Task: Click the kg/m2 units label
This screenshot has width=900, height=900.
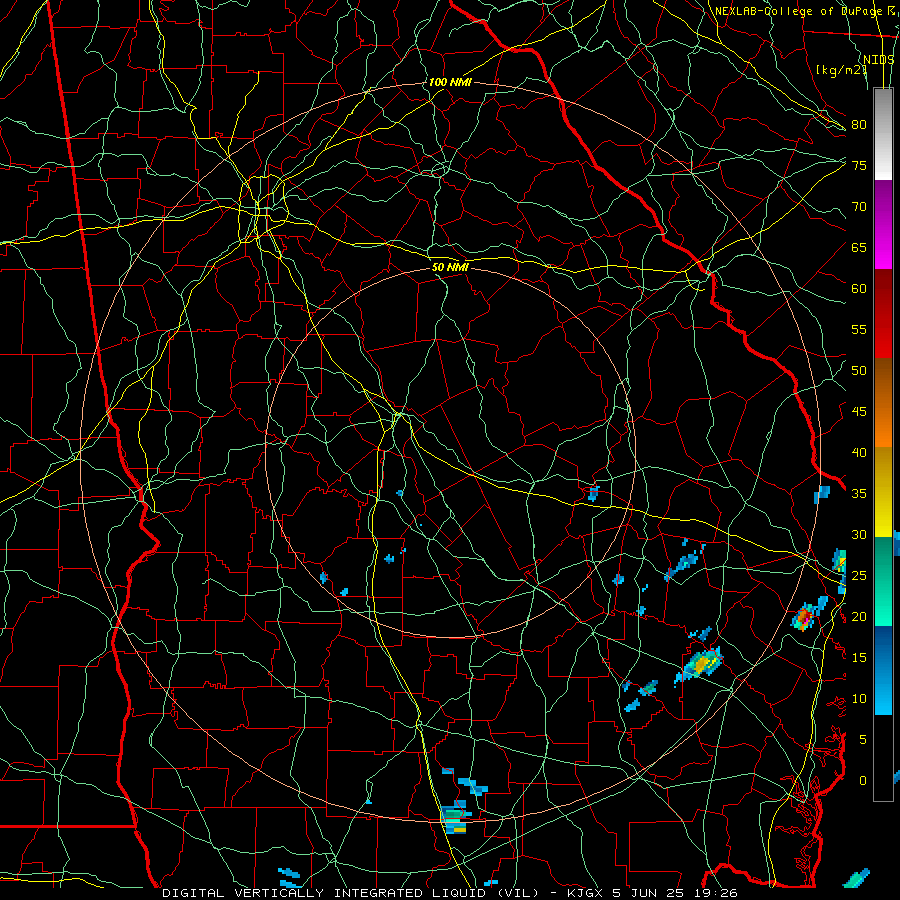Action: click(841, 70)
